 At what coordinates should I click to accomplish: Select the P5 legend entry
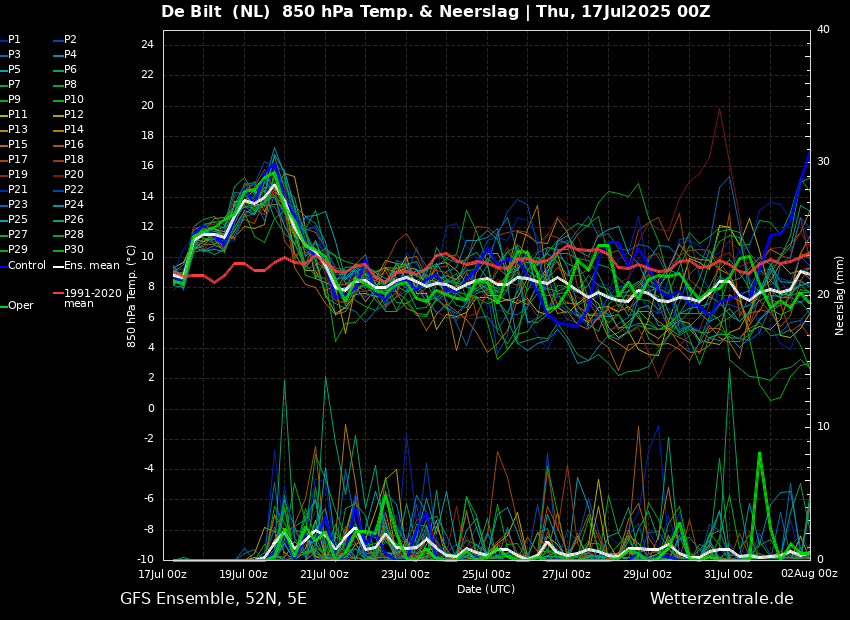(x=10, y=69)
